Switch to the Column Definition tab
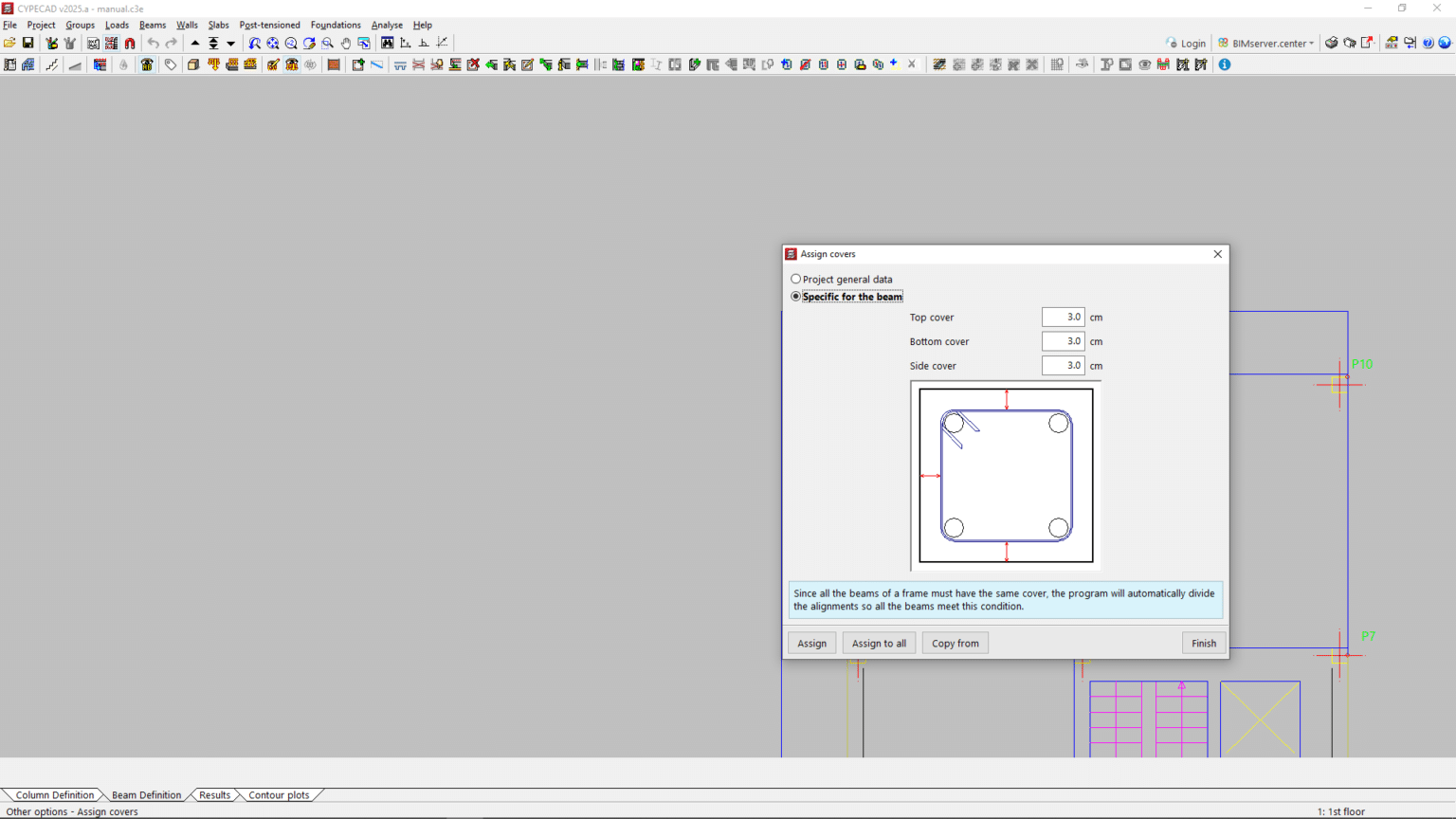 coord(55,795)
